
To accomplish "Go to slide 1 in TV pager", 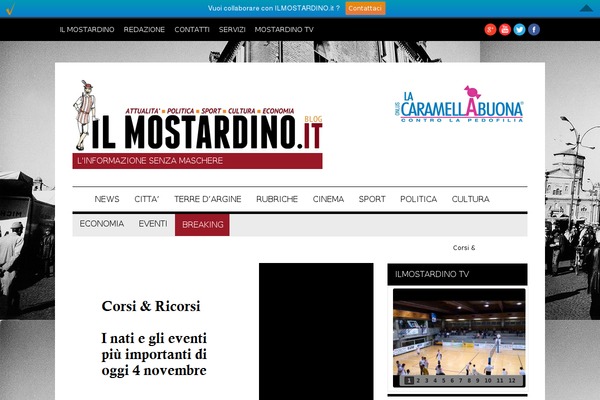I will pos(409,380).
